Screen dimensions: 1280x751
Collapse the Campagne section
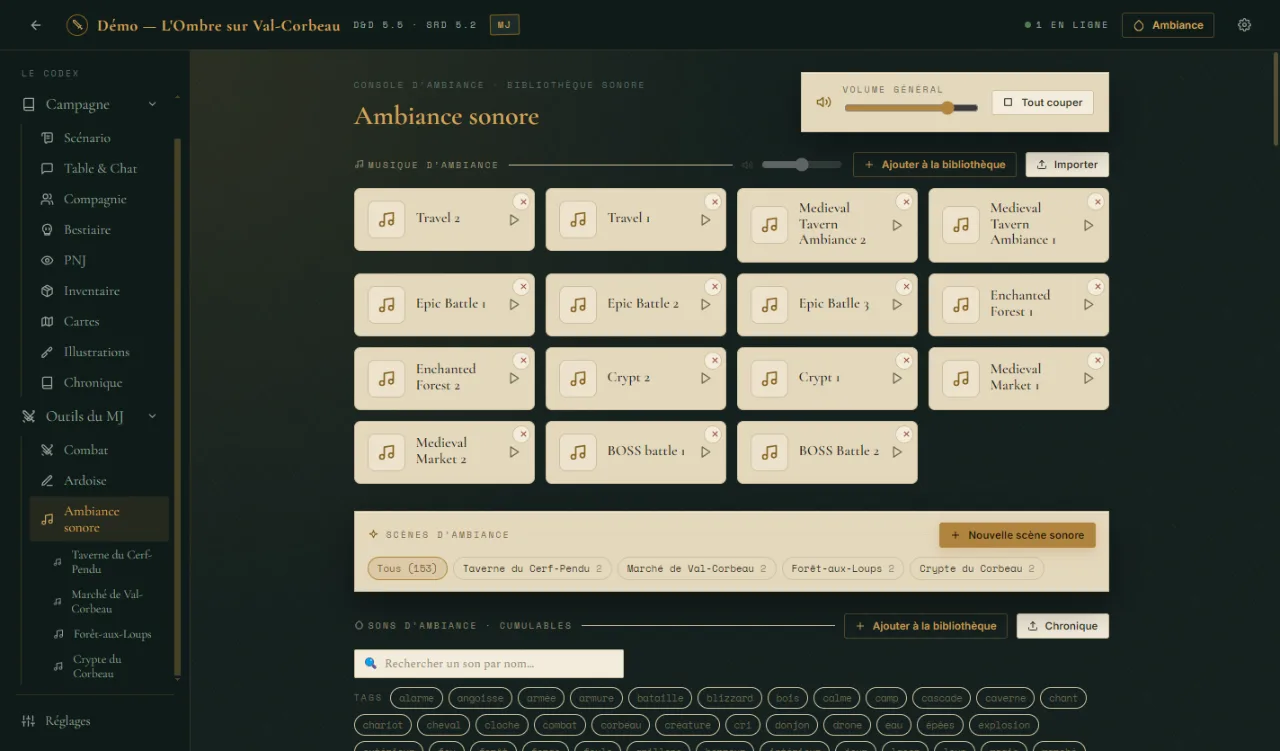click(x=152, y=104)
